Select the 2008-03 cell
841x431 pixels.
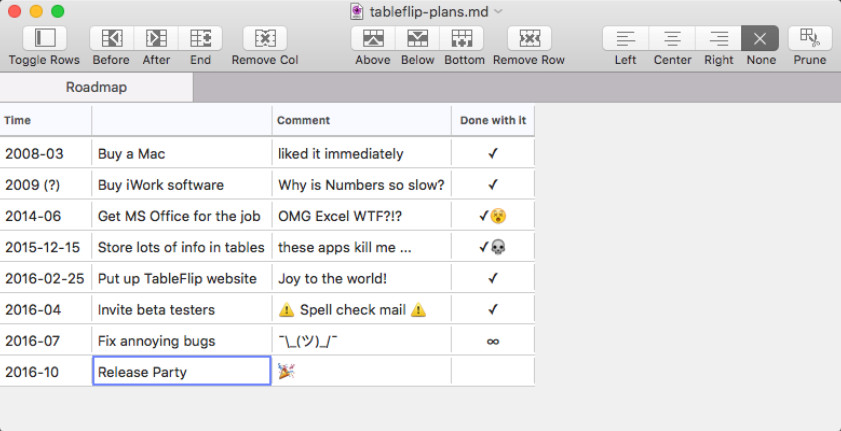(46, 154)
